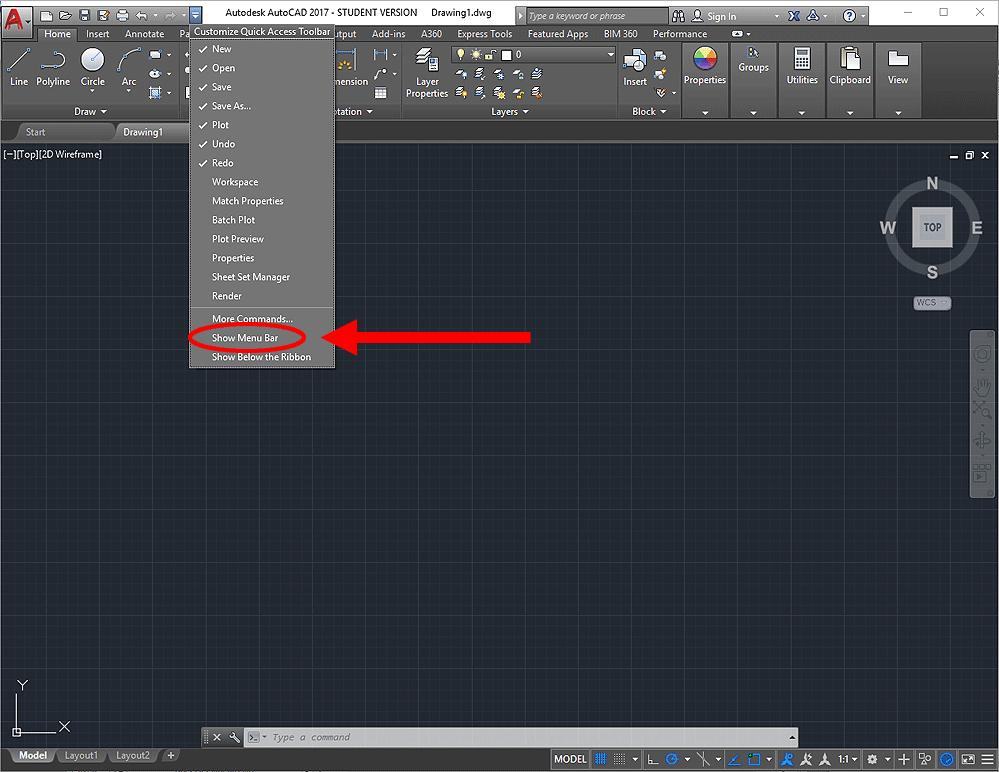Click the Customize Quick Access Toolbar dropdown arrow
Screen dimensions: 999x772
click(x=196, y=15)
